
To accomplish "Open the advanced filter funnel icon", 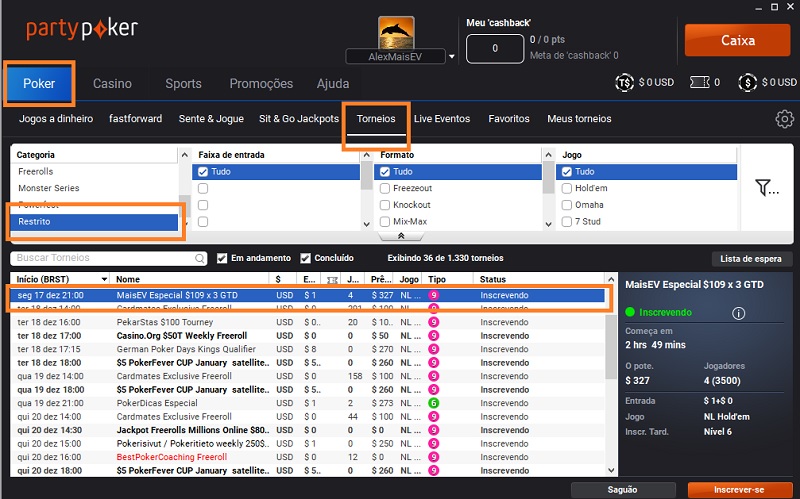I will click(766, 188).
